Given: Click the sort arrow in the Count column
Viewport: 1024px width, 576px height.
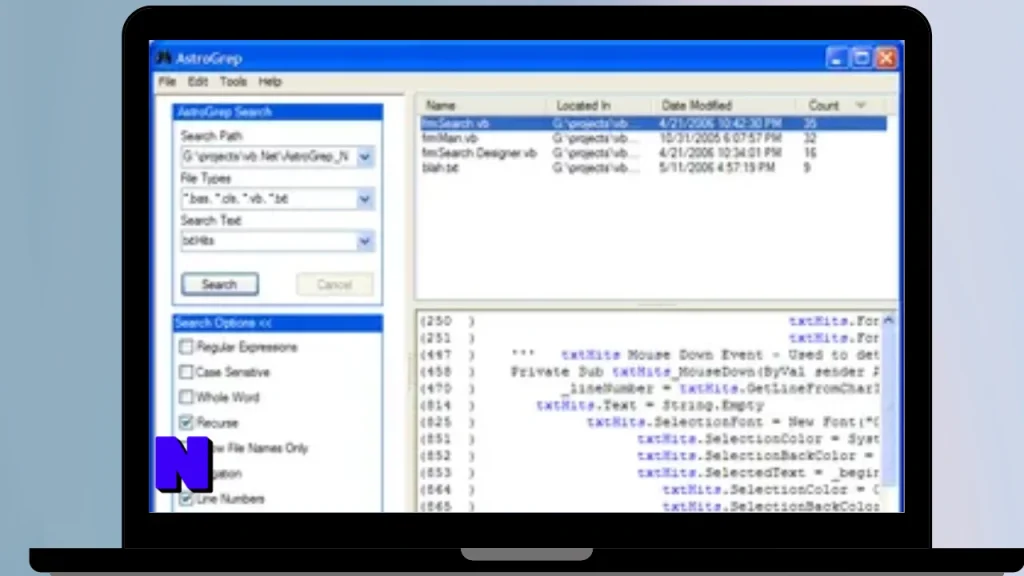Looking at the screenshot, I should coord(861,105).
